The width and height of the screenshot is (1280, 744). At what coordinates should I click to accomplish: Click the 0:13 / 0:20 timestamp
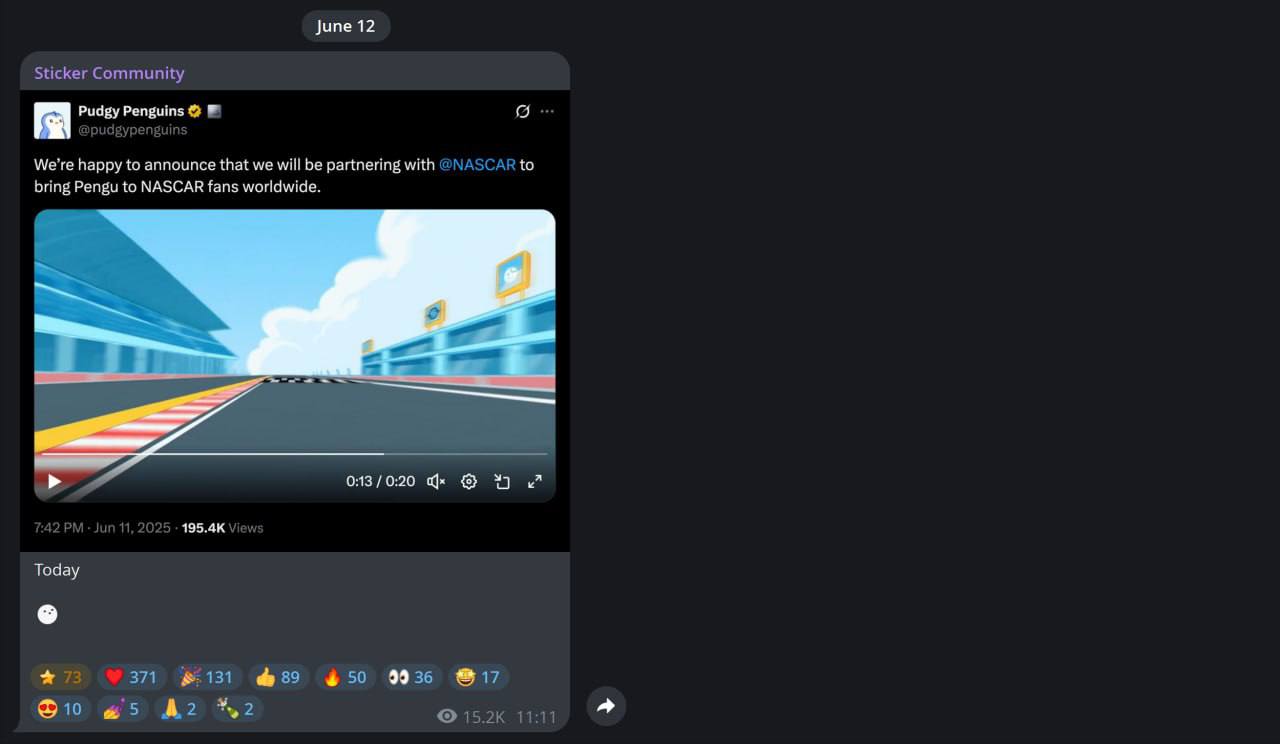tap(380, 481)
